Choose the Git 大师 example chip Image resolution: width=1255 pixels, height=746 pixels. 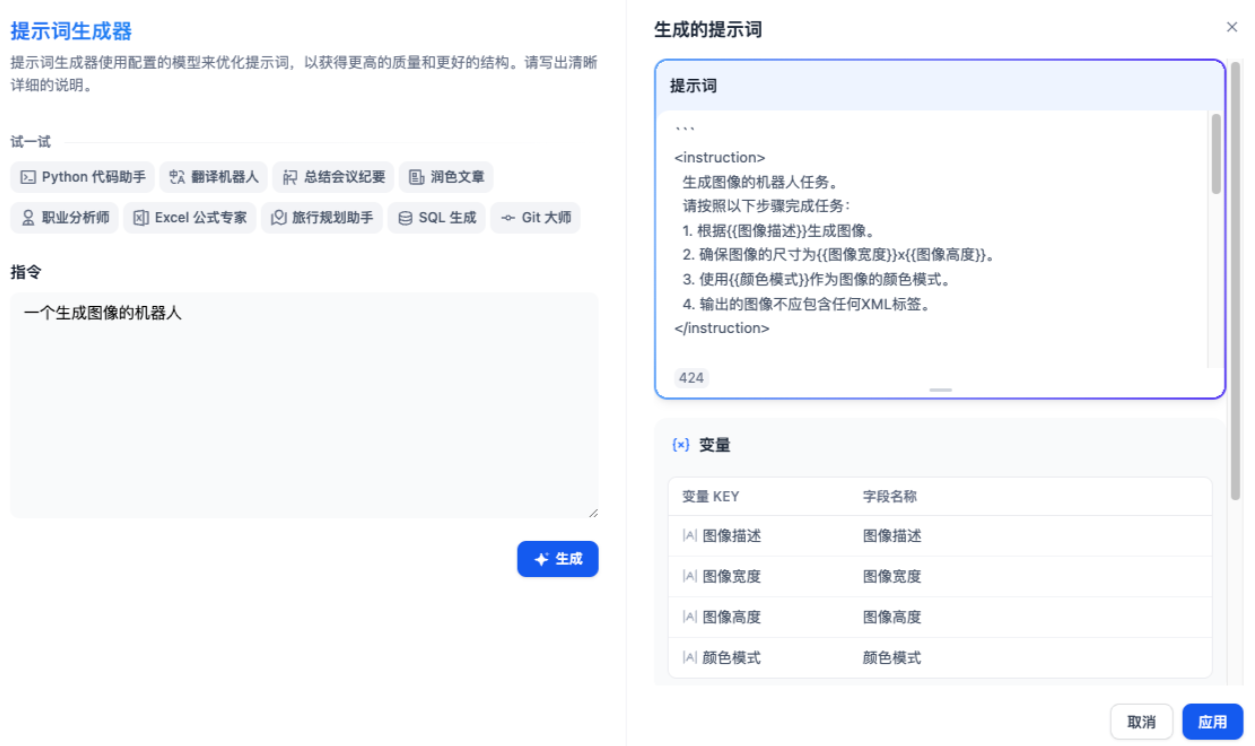[536, 217]
